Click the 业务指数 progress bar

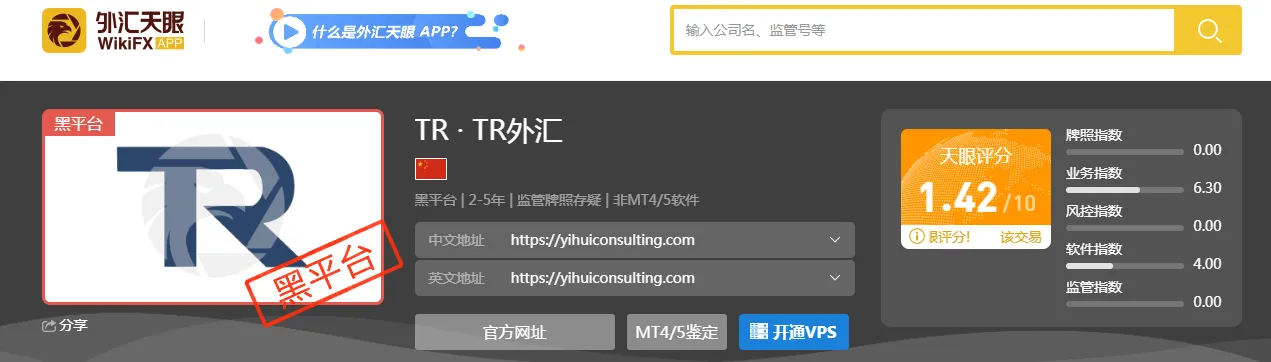(x=1125, y=189)
